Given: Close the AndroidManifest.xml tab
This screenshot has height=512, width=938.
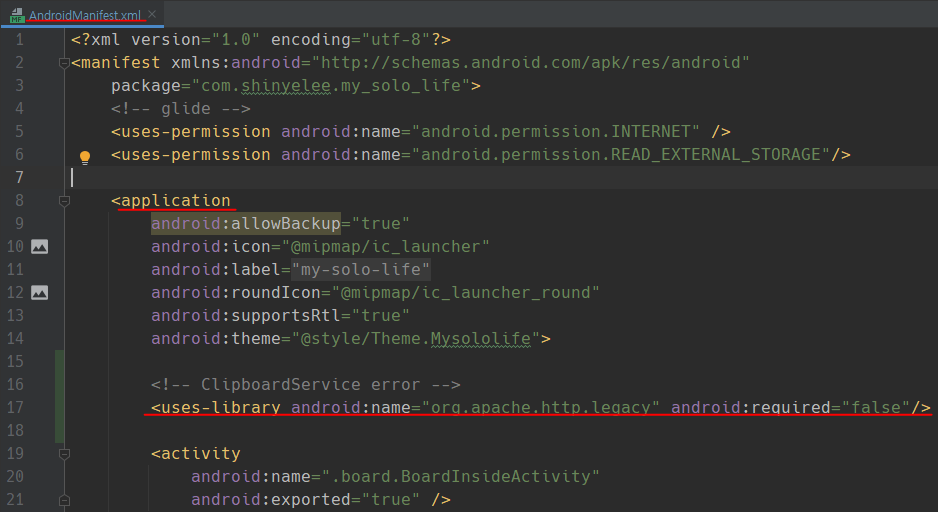Looking at the screenshot, I should click(153, 14).
